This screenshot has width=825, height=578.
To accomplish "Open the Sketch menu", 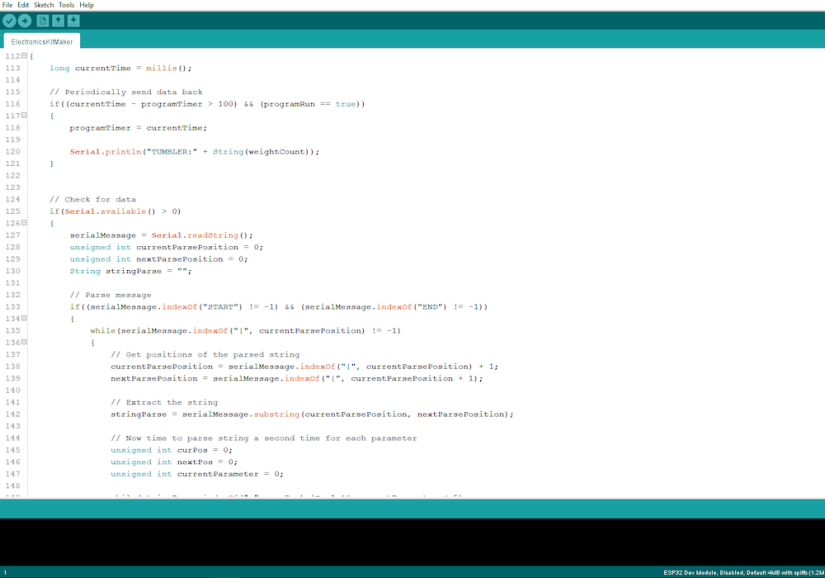I will click(44, 5).
